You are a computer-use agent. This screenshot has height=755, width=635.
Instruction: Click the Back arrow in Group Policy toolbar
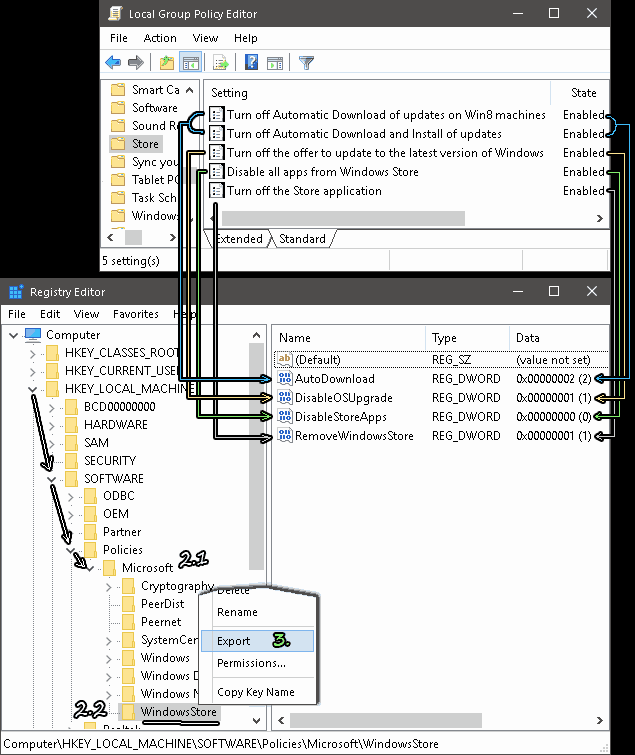pos(113,63)
